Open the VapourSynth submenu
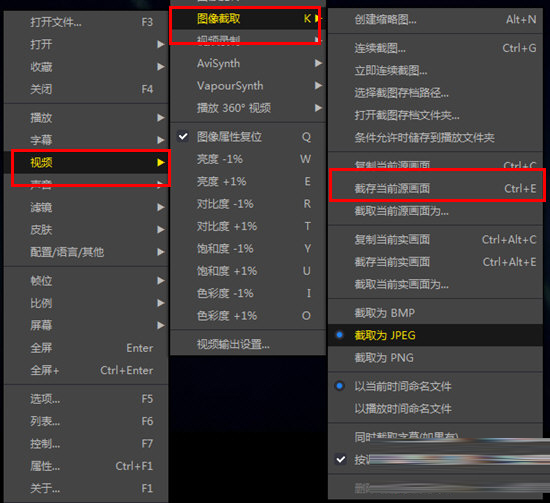The height and width of the screenshot is (503, 550). click(x=248, y=86)
